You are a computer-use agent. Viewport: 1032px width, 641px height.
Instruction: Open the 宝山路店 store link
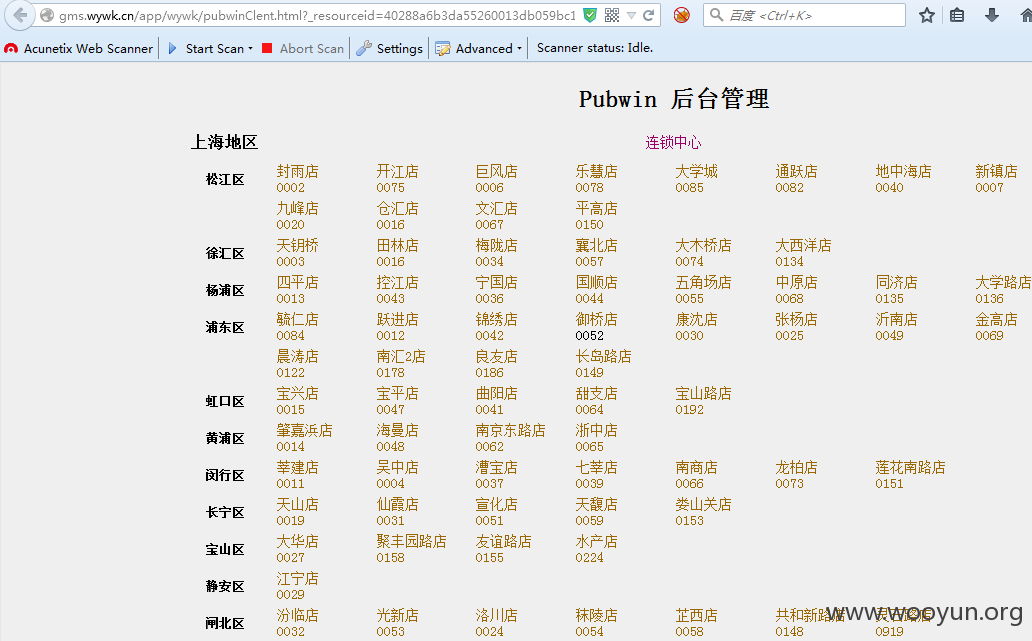pos(704,393)
